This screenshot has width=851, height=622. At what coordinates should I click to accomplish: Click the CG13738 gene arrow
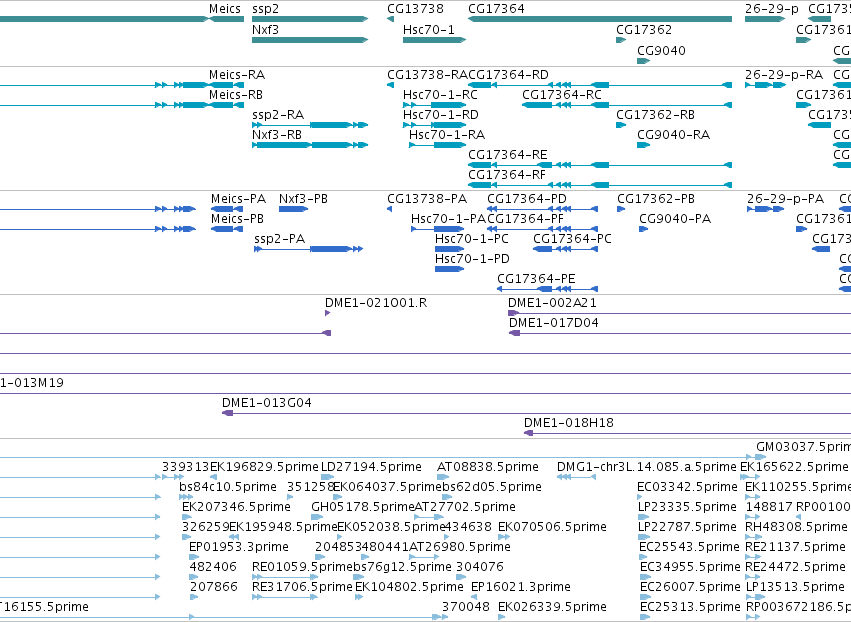(x=390, y=19)
